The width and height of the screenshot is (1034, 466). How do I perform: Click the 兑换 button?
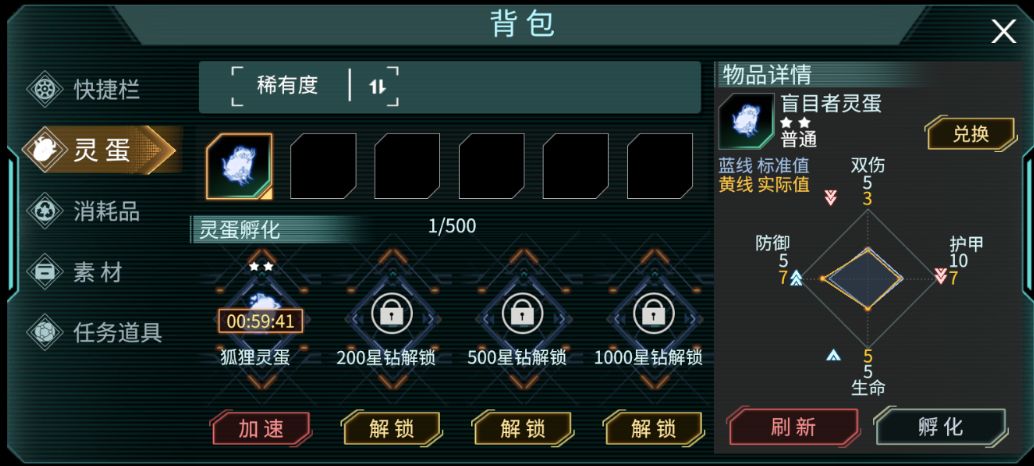[x=971, y=134]
